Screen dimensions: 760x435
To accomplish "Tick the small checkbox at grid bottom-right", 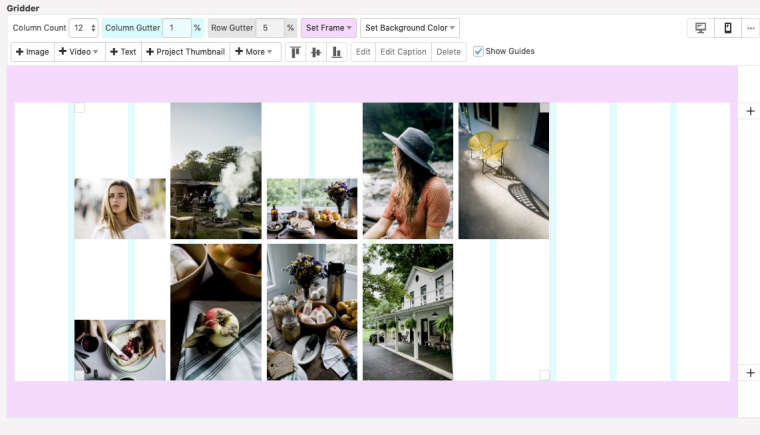I will 544,375.
